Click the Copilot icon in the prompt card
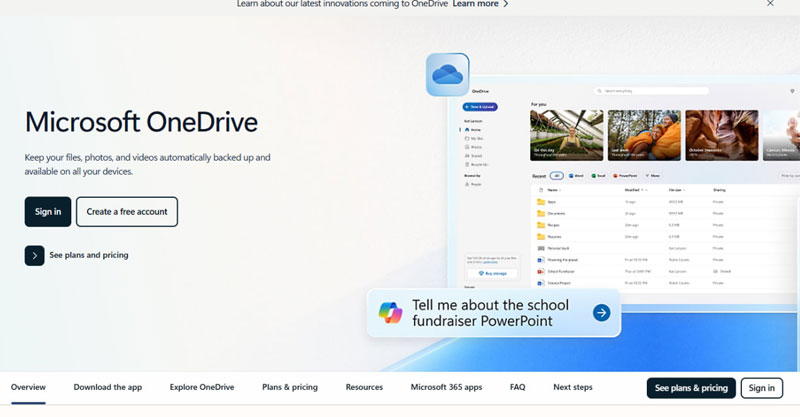The width and height of the screenshot is (800, 417). coord(391,313)
